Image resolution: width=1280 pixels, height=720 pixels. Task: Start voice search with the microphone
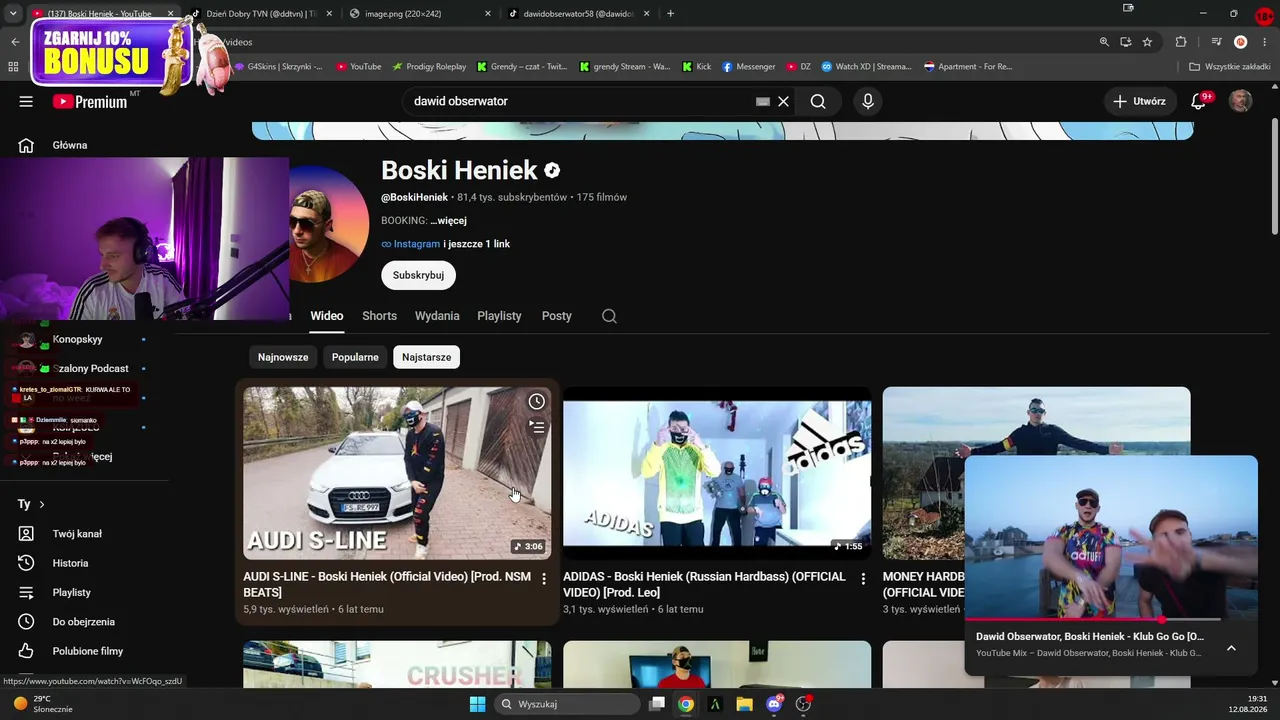868,101
